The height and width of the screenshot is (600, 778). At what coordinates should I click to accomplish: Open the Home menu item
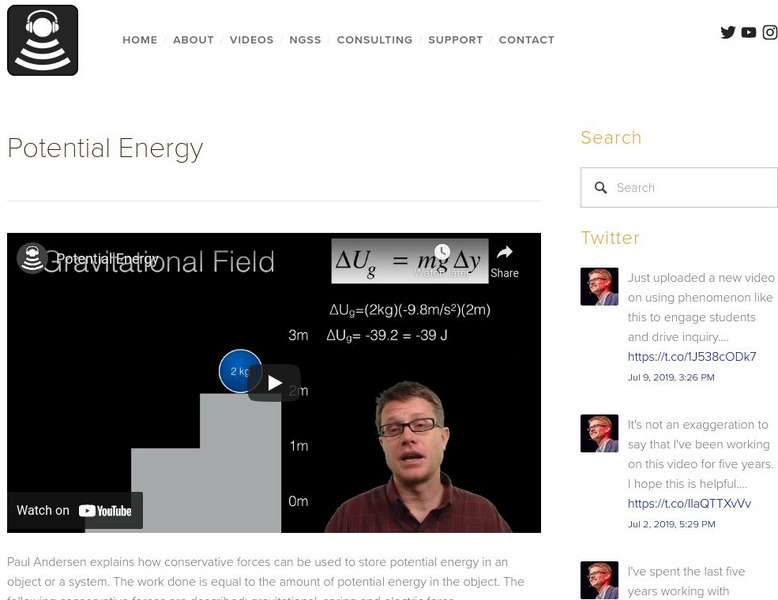pyautogui.click(x=140, y=40)
